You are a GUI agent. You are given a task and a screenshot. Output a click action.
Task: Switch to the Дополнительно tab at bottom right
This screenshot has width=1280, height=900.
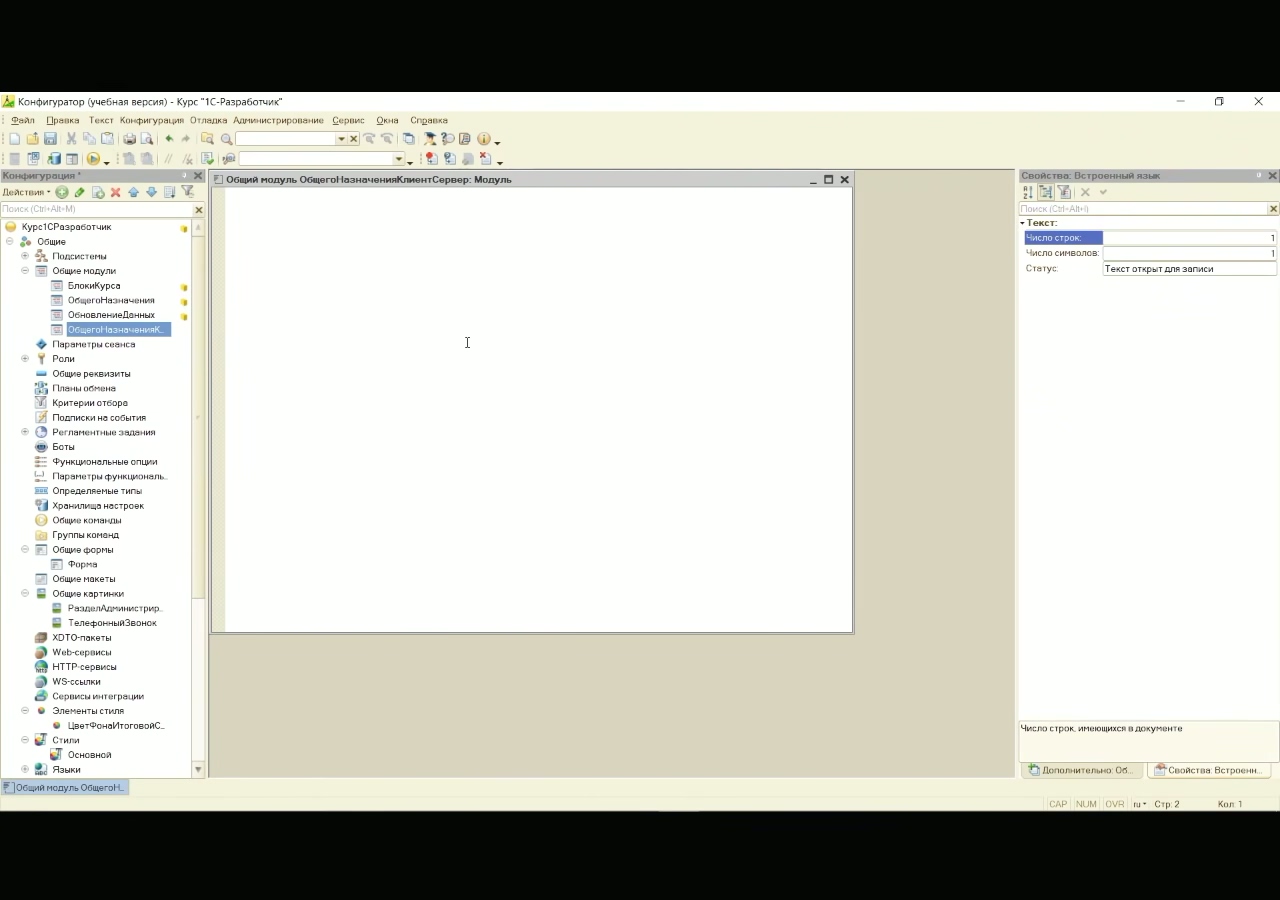1082,770
